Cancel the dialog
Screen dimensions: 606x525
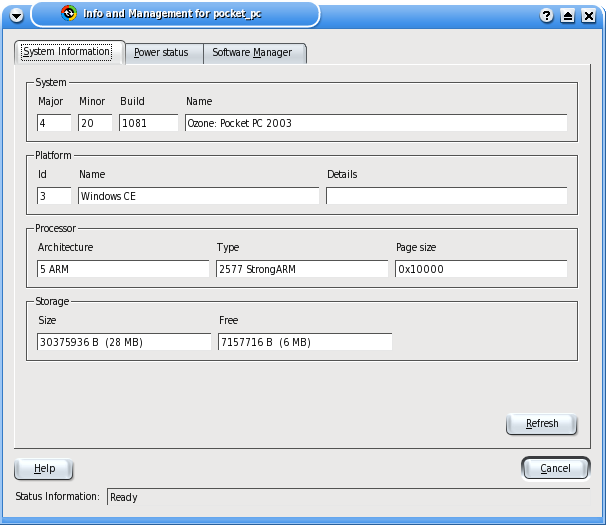(x=555, y=468)
